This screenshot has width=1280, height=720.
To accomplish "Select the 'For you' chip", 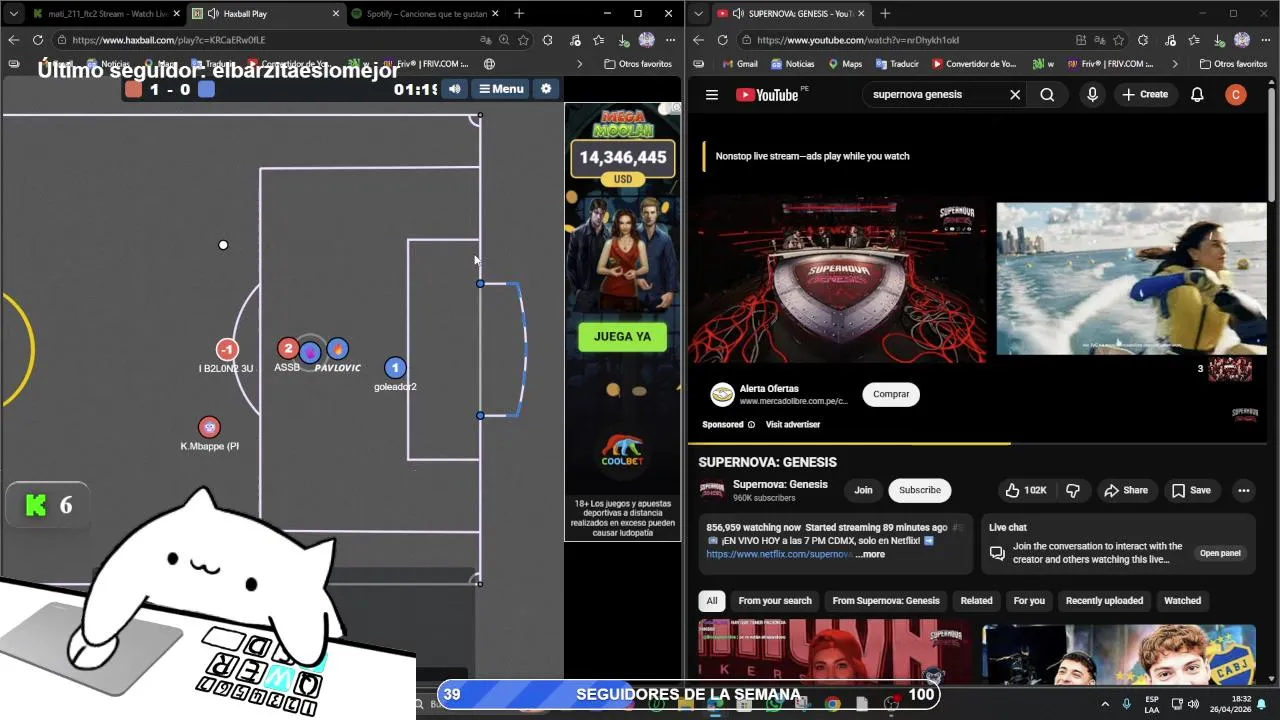I will coord(1029,601).
